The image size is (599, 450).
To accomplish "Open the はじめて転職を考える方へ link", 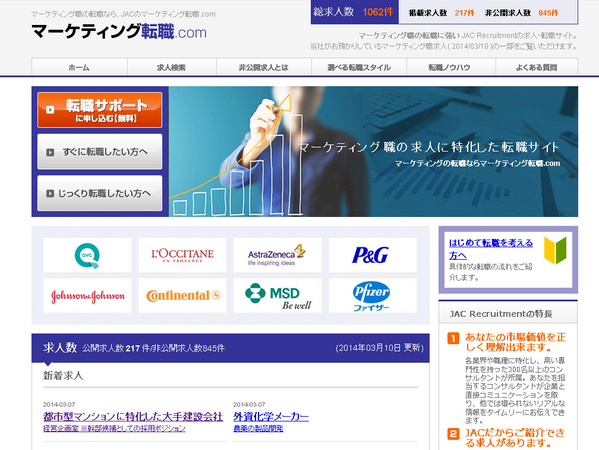I will [x=491, y=249].
